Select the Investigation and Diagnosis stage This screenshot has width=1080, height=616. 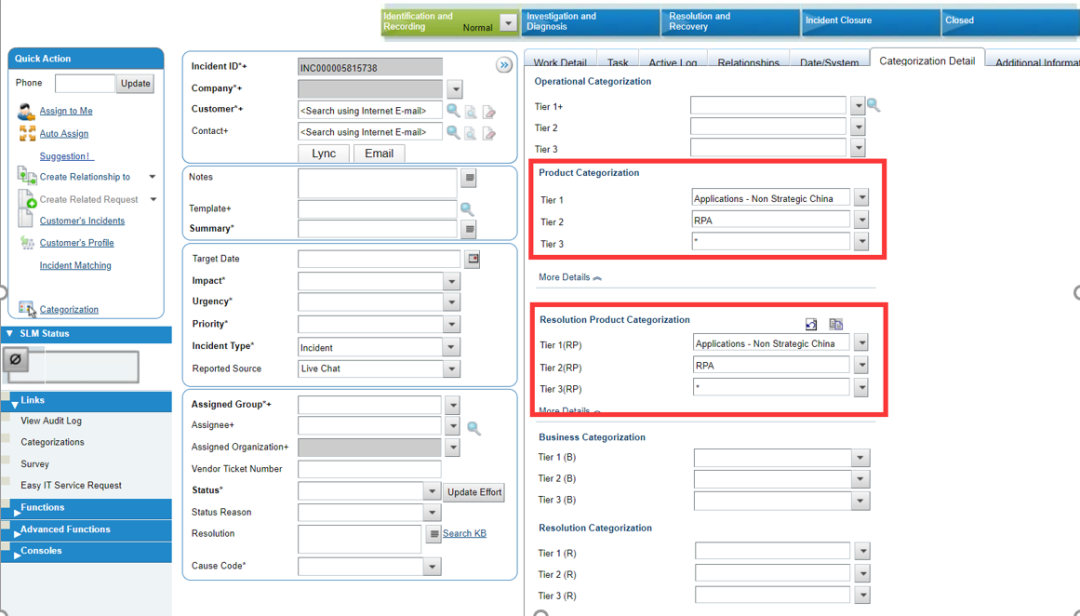[590, 21]
